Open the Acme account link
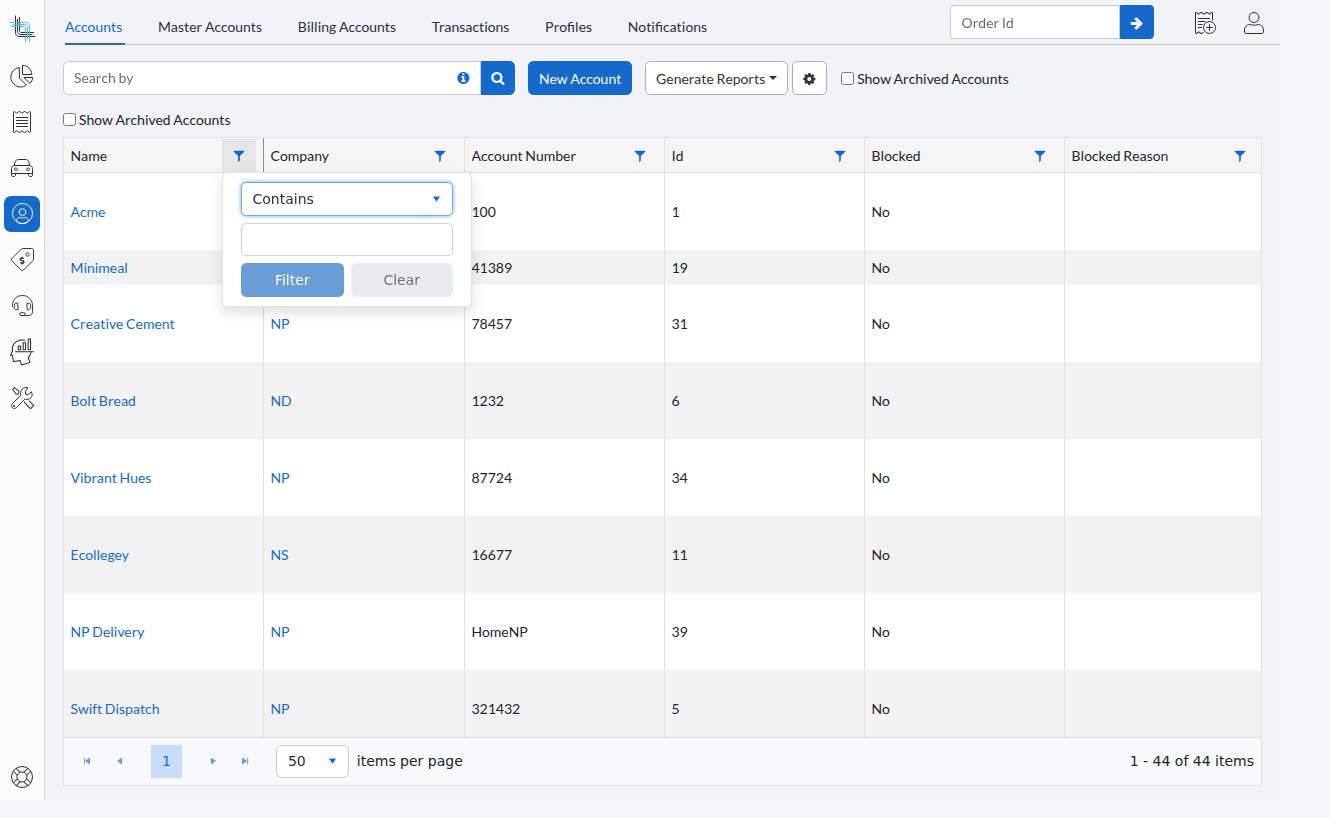 click(88, 212)
